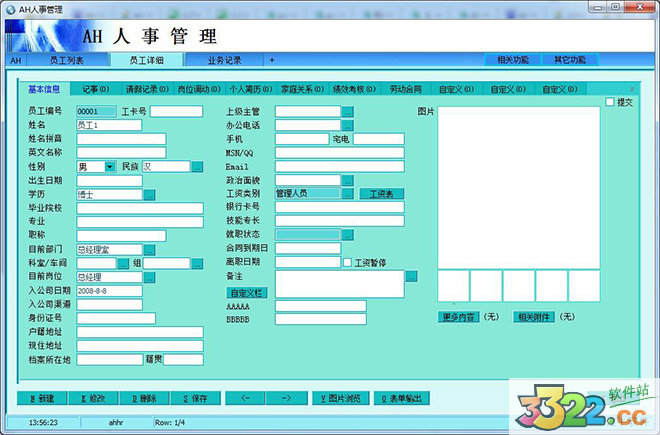Open employment status (就职状态) lookup button
Screen dimensions: 660x435
coord(347,235)
